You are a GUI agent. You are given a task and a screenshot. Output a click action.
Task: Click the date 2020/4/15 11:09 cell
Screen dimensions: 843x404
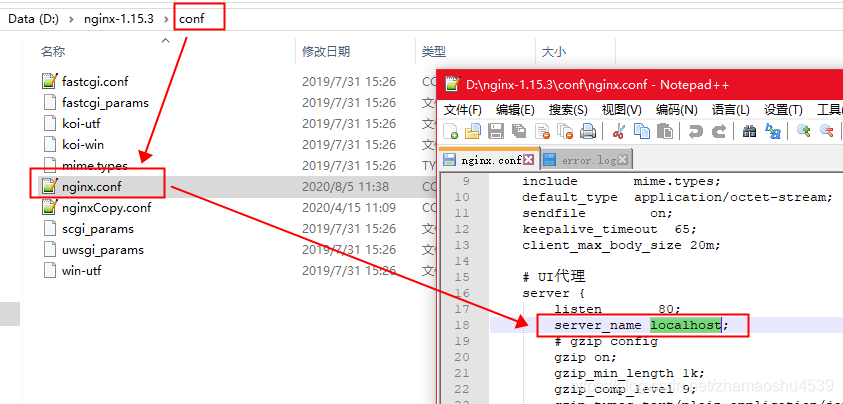tap(349, 208)
